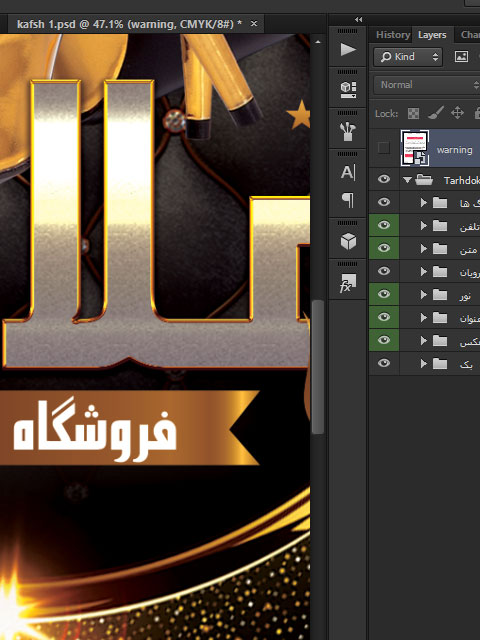Show the hidden warning layer

(384, 148)
